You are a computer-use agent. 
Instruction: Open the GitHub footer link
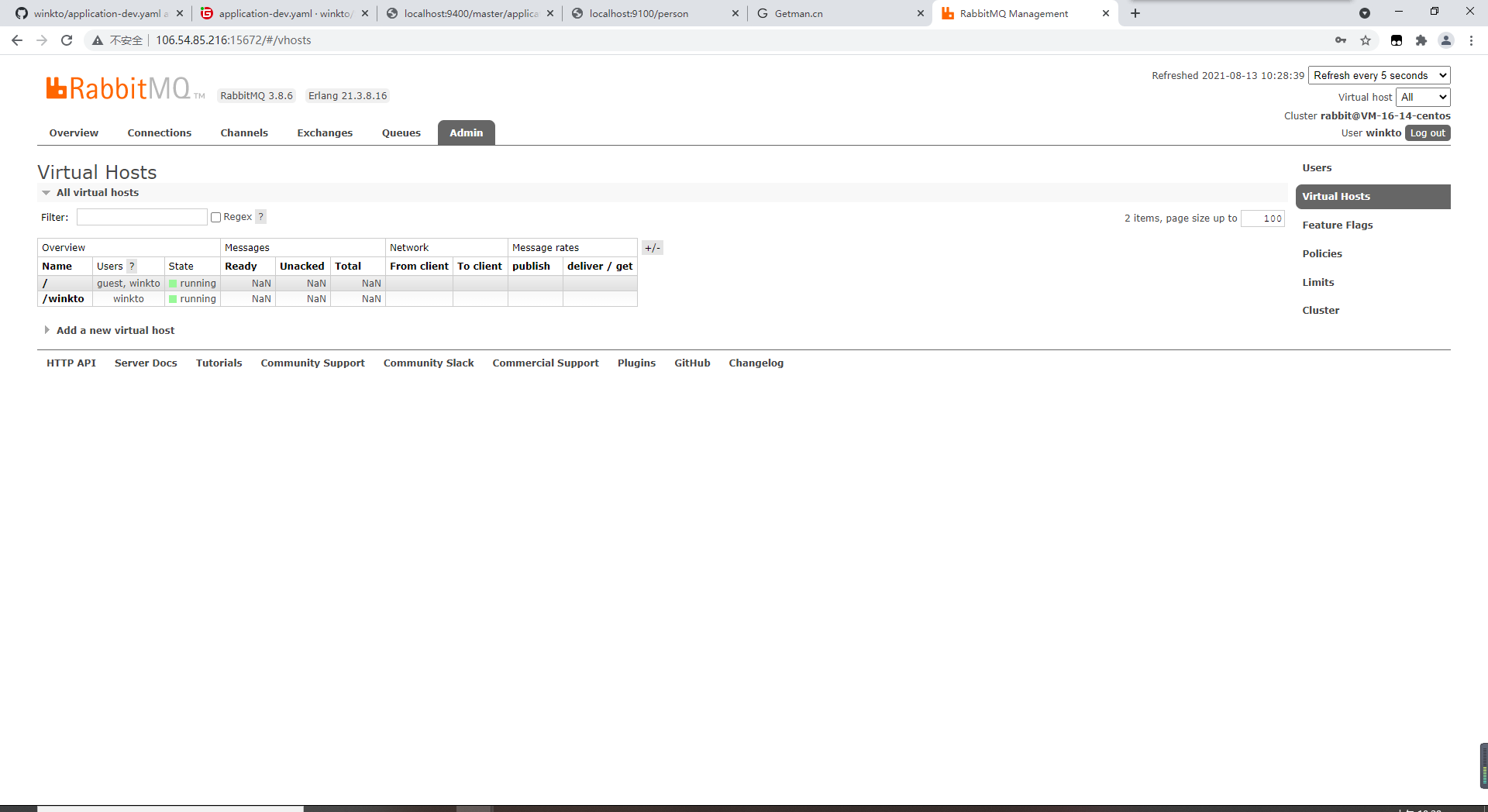[692, 363]
